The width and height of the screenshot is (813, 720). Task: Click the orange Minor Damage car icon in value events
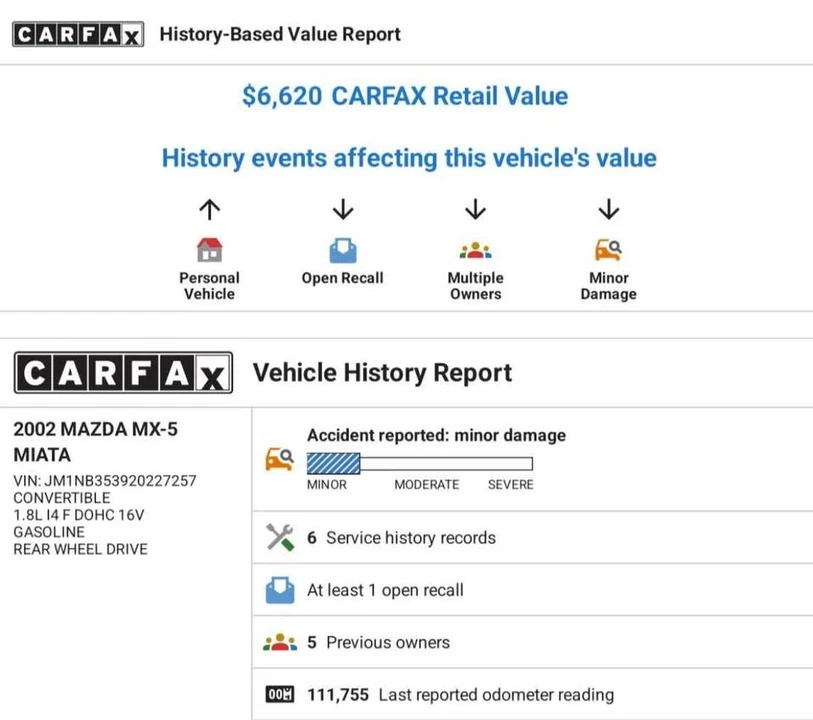608,250
